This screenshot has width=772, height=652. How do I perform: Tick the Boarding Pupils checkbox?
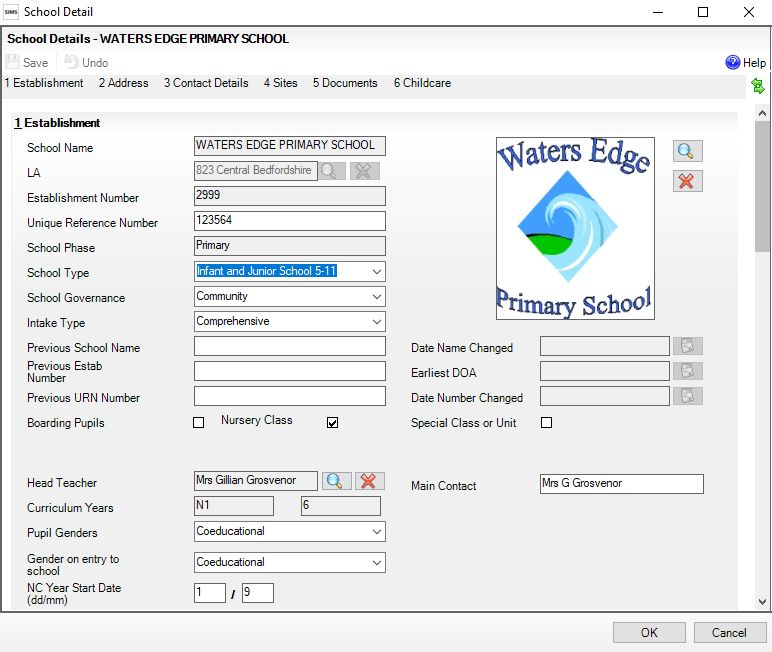click(x=198, y=423)
